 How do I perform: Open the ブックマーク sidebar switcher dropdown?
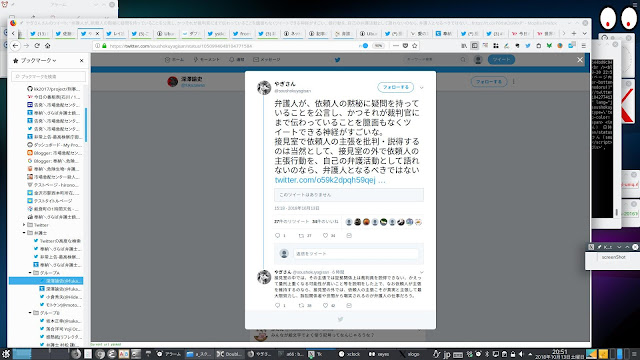(38, 60)
